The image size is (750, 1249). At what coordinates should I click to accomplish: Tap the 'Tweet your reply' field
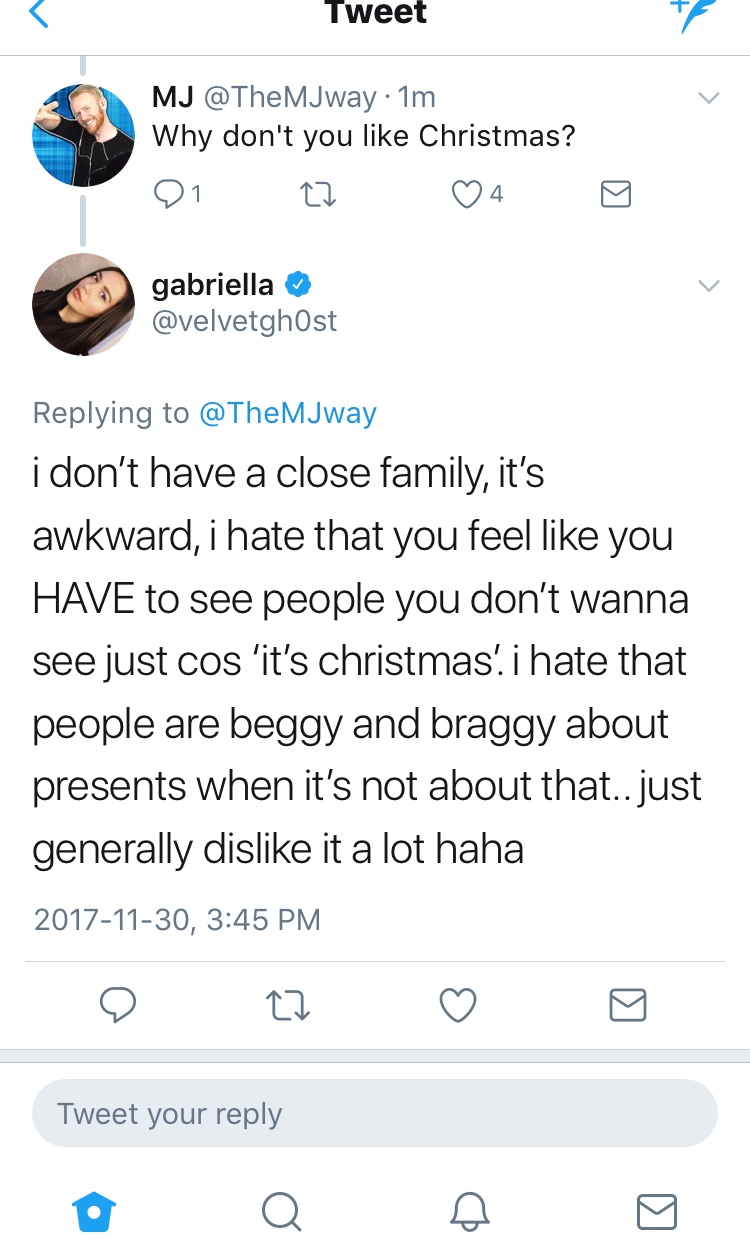375,1113
